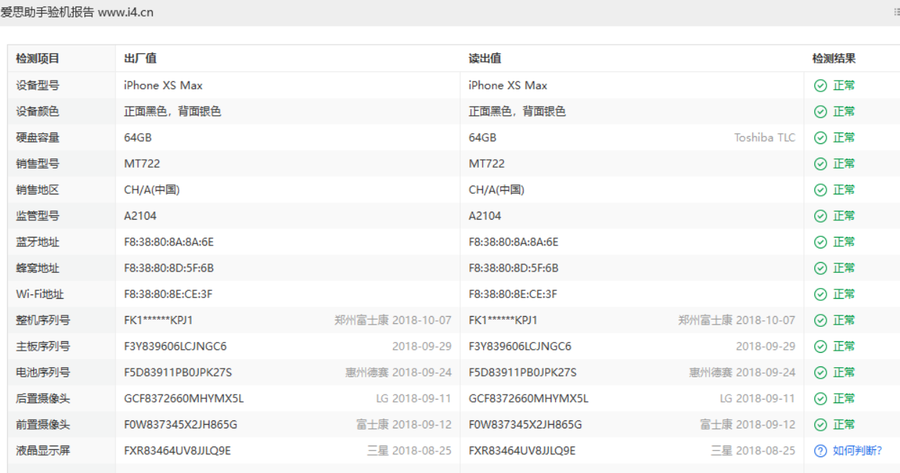Click factory LCD serial FXR83464UV8JJLQ9E
900x473 pixels.
(x=177, y=451)
